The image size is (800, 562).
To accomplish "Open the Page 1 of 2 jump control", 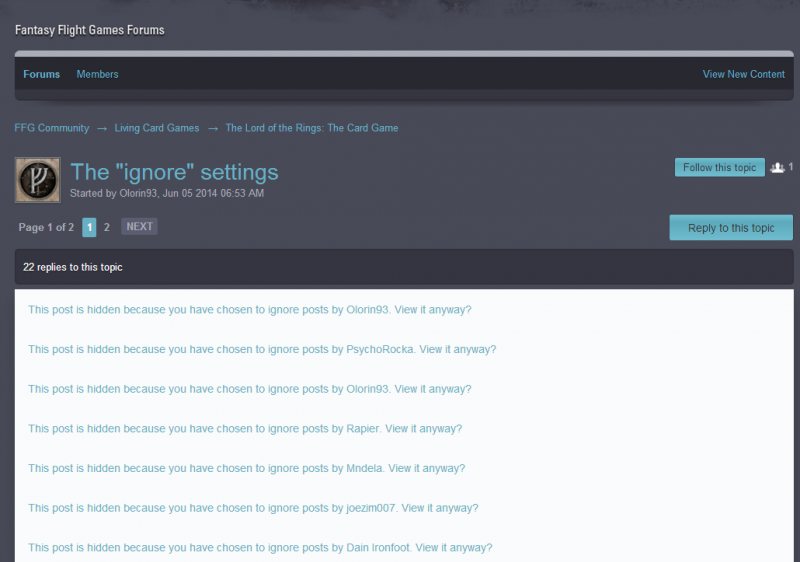I will tap(46, 227).
